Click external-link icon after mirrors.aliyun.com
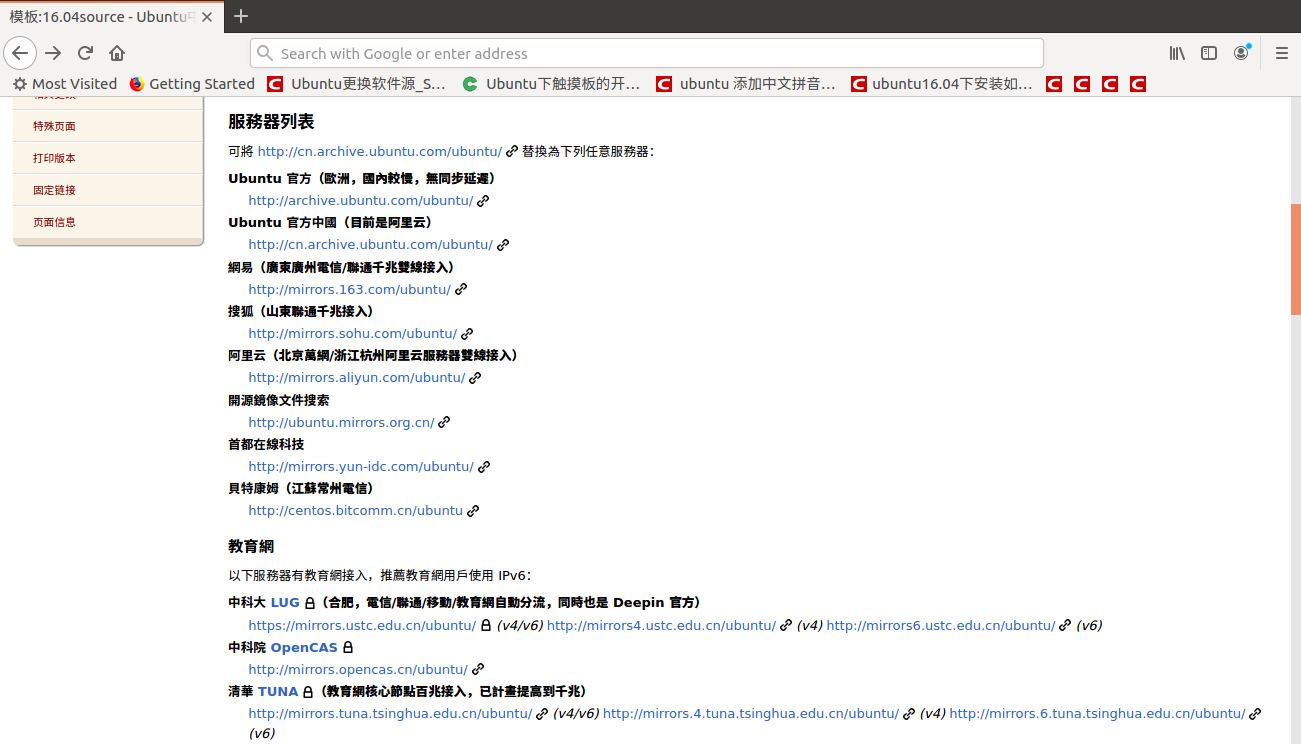 pyautogui.click(x=475, y=377)
